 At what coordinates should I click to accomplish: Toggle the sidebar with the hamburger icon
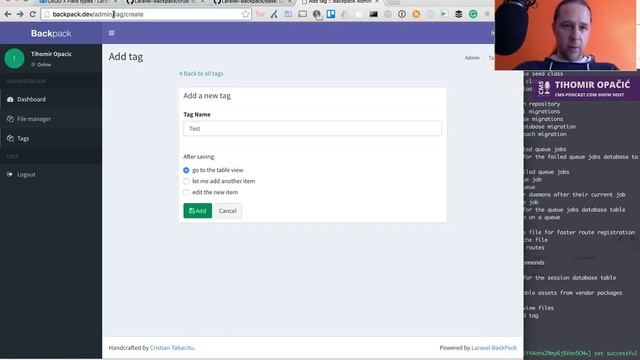(x=111, y=33)
